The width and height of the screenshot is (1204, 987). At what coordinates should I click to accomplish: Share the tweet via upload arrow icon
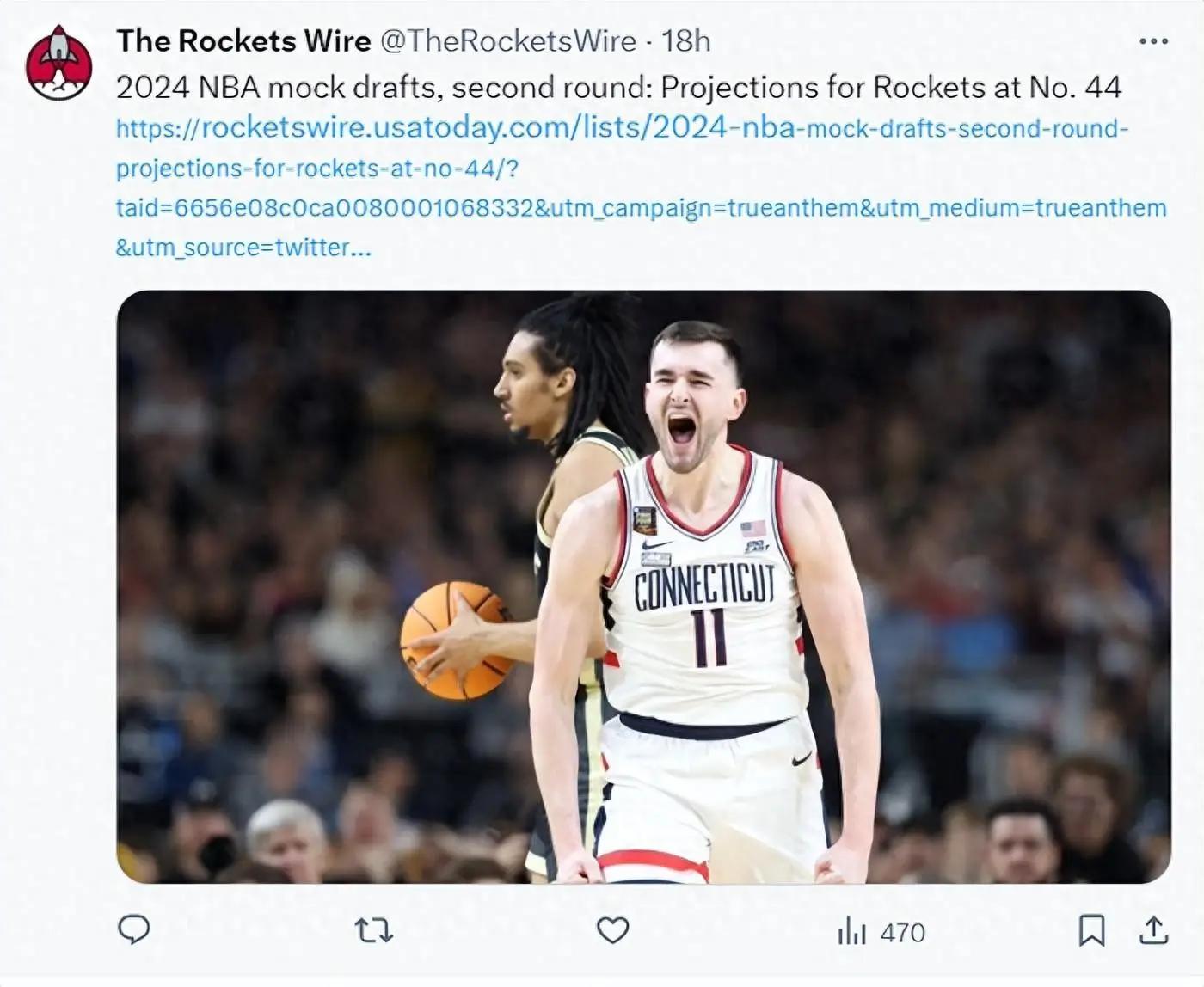(1153, 929)
